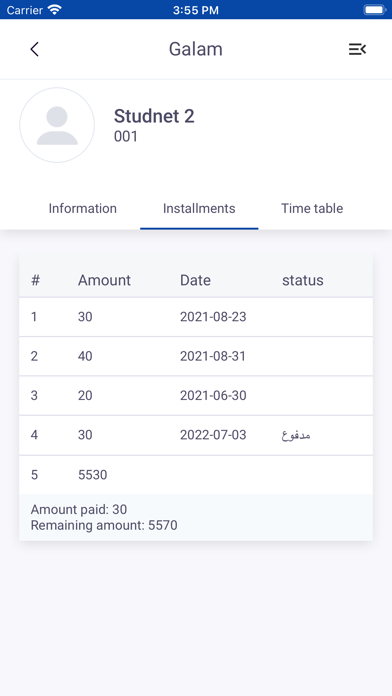Tap the student avatar placeholder
This screenshot has height=696, width=392.
pyautogui.click(x=57, y=125)
